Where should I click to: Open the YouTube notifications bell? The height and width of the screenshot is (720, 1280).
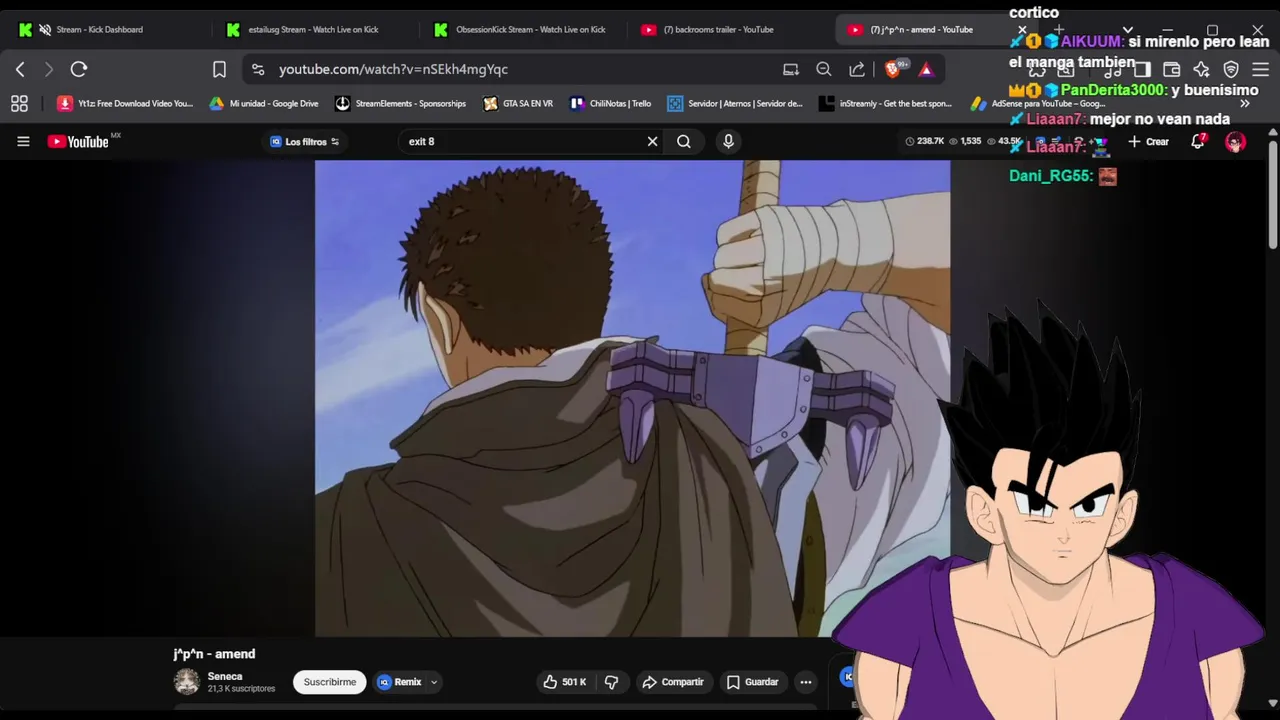(x=1198, y=141)
